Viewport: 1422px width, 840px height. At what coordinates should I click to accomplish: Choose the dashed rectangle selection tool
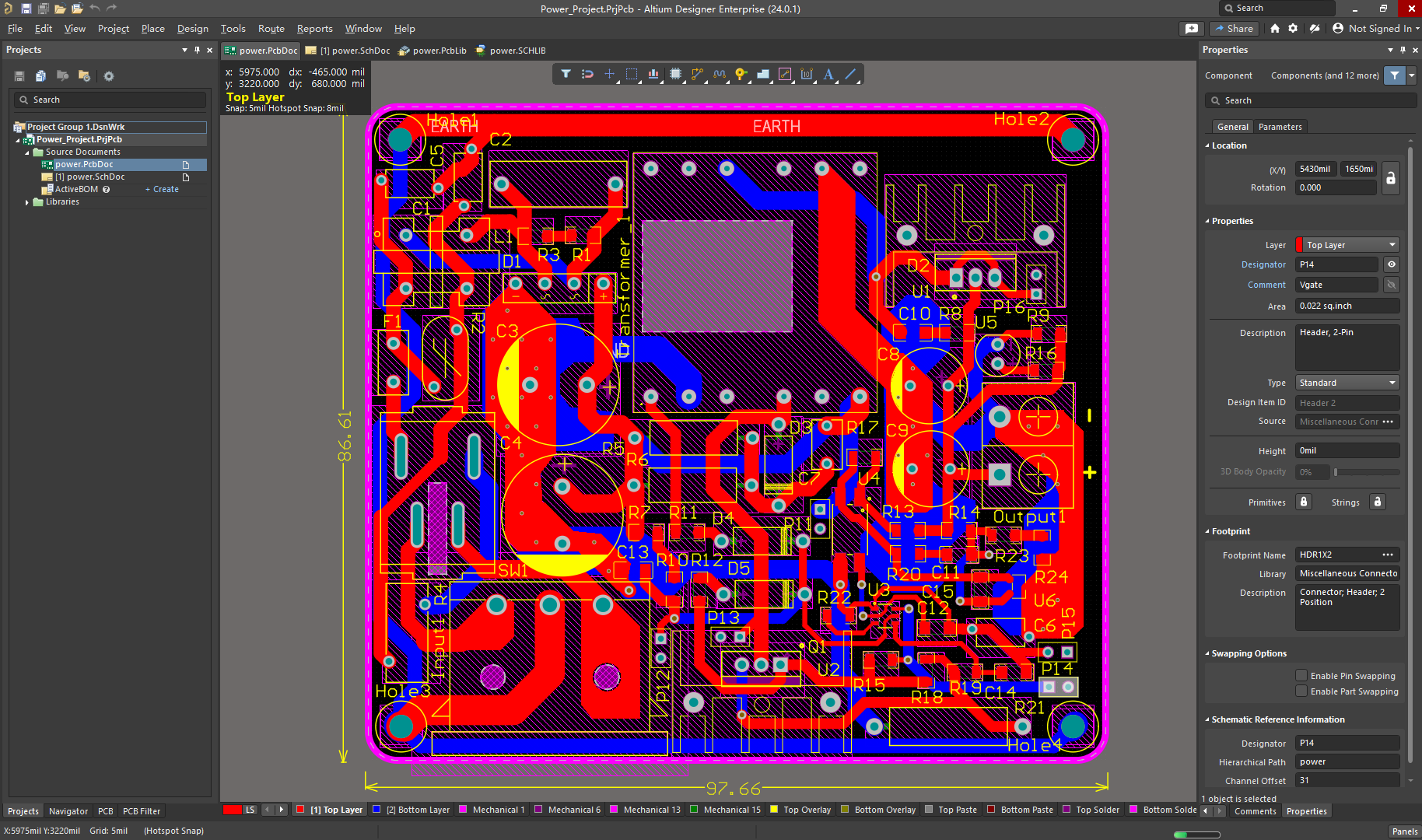coord(632,75)
